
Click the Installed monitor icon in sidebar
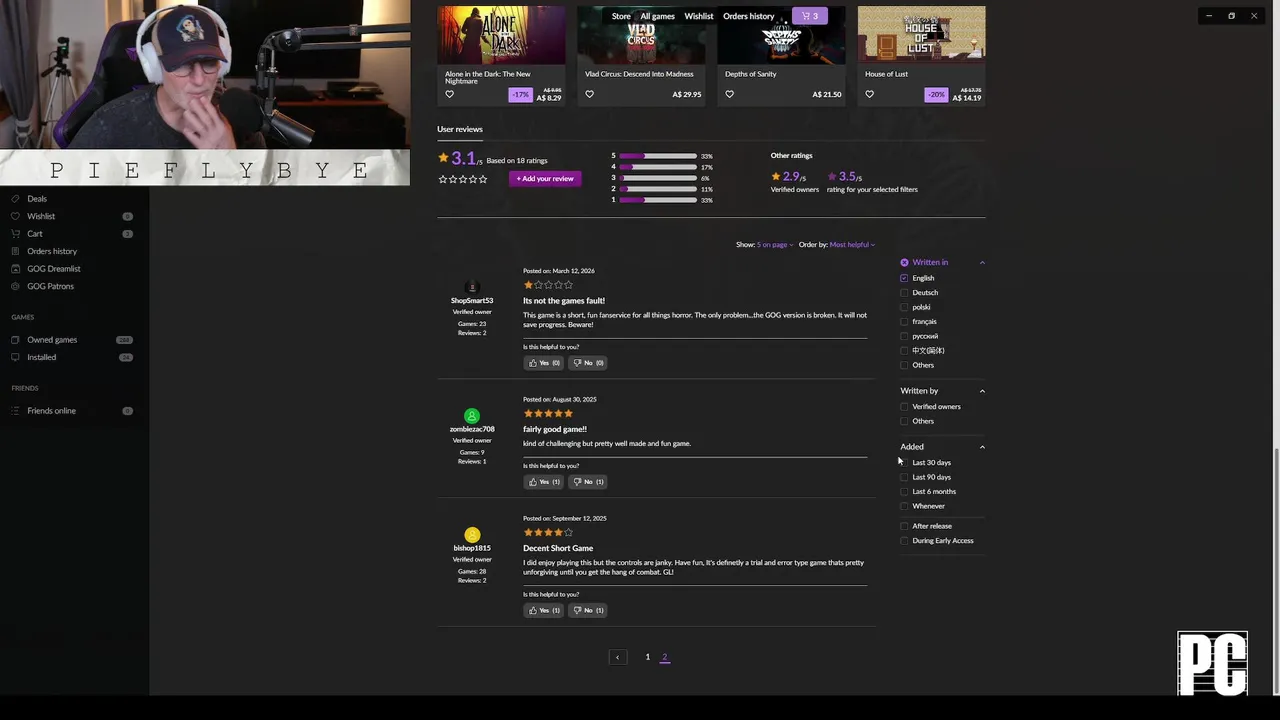point(15,357)
